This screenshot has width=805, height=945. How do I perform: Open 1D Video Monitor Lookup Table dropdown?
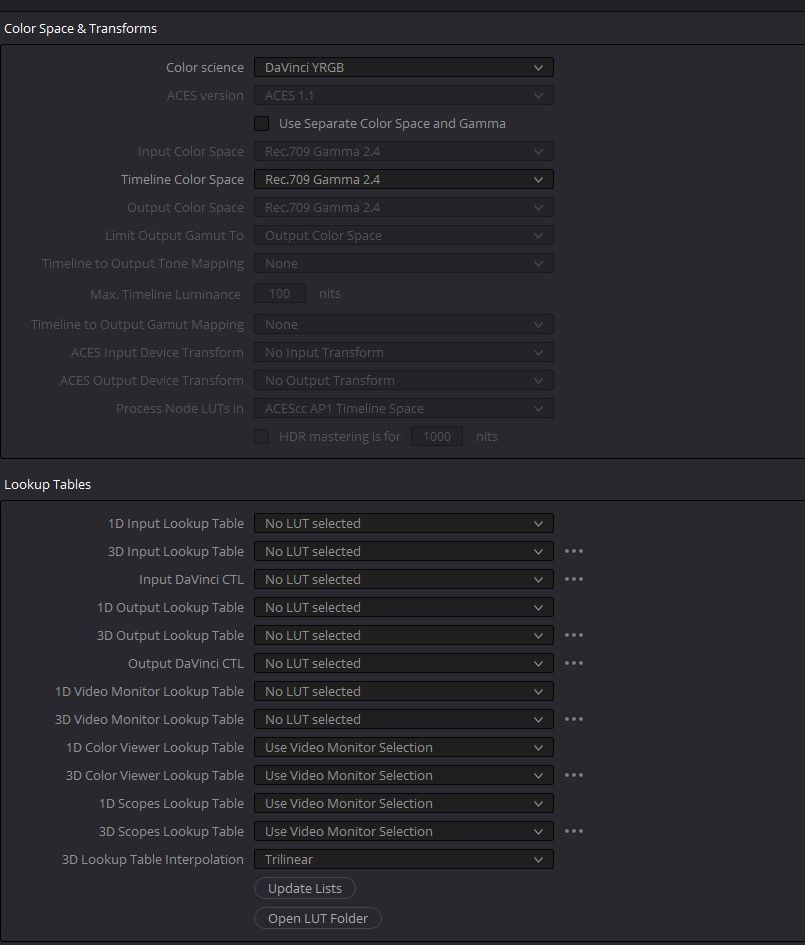coord(403,691)
